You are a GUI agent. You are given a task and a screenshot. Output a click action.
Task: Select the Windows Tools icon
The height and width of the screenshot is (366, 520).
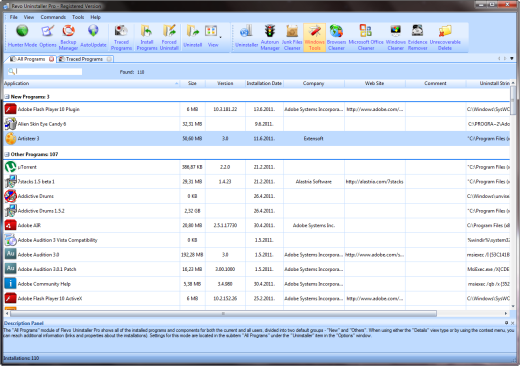(315, 37)
